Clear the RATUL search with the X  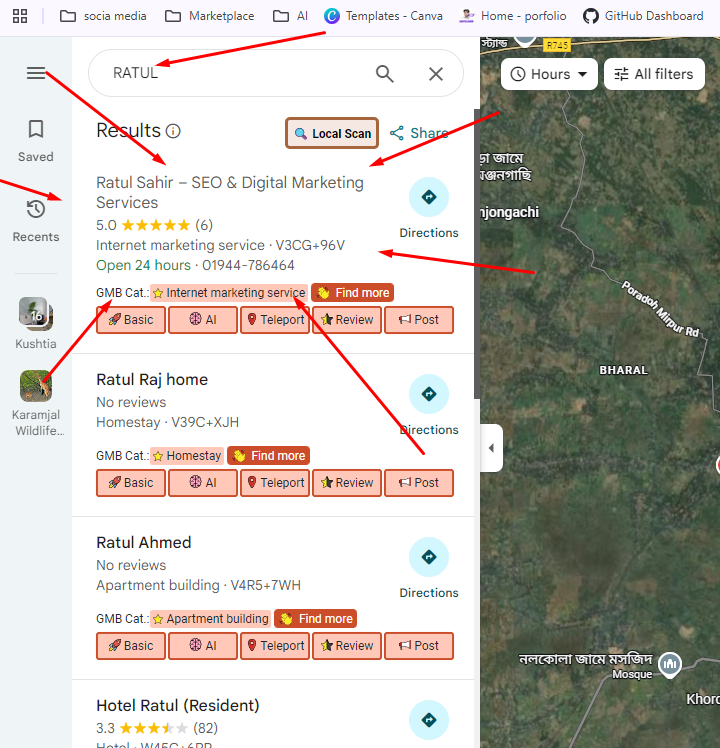pos(436,74)
